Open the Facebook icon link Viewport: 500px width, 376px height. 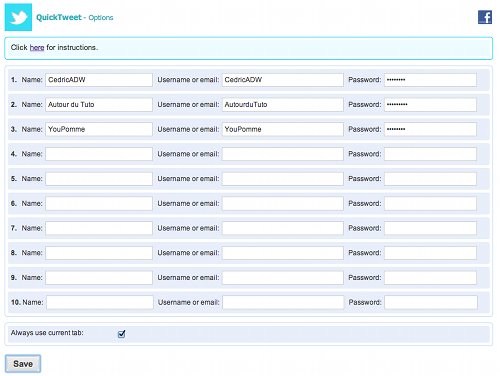(485, 17)
